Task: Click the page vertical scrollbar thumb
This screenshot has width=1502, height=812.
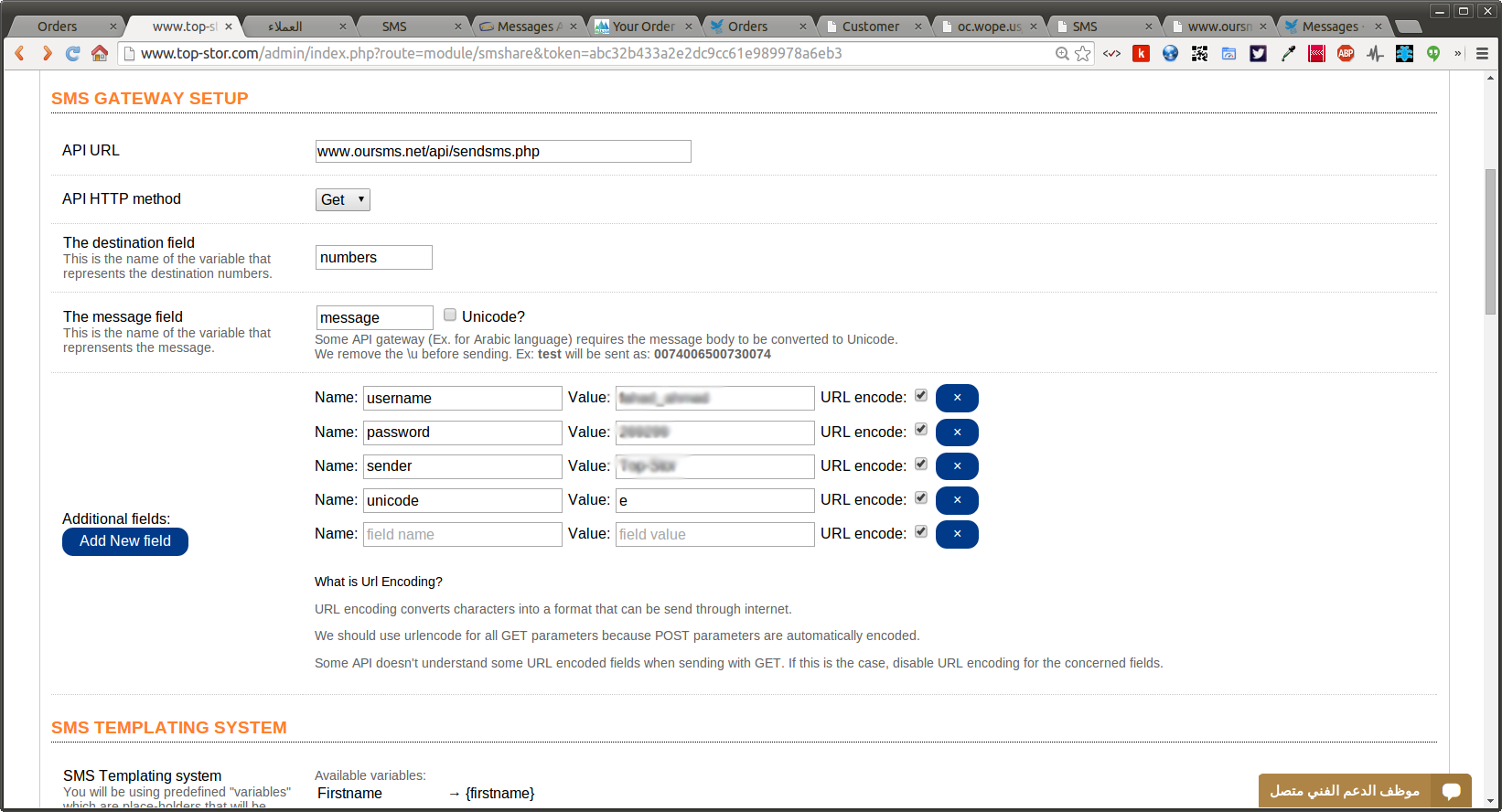Action: [1490, 241]
